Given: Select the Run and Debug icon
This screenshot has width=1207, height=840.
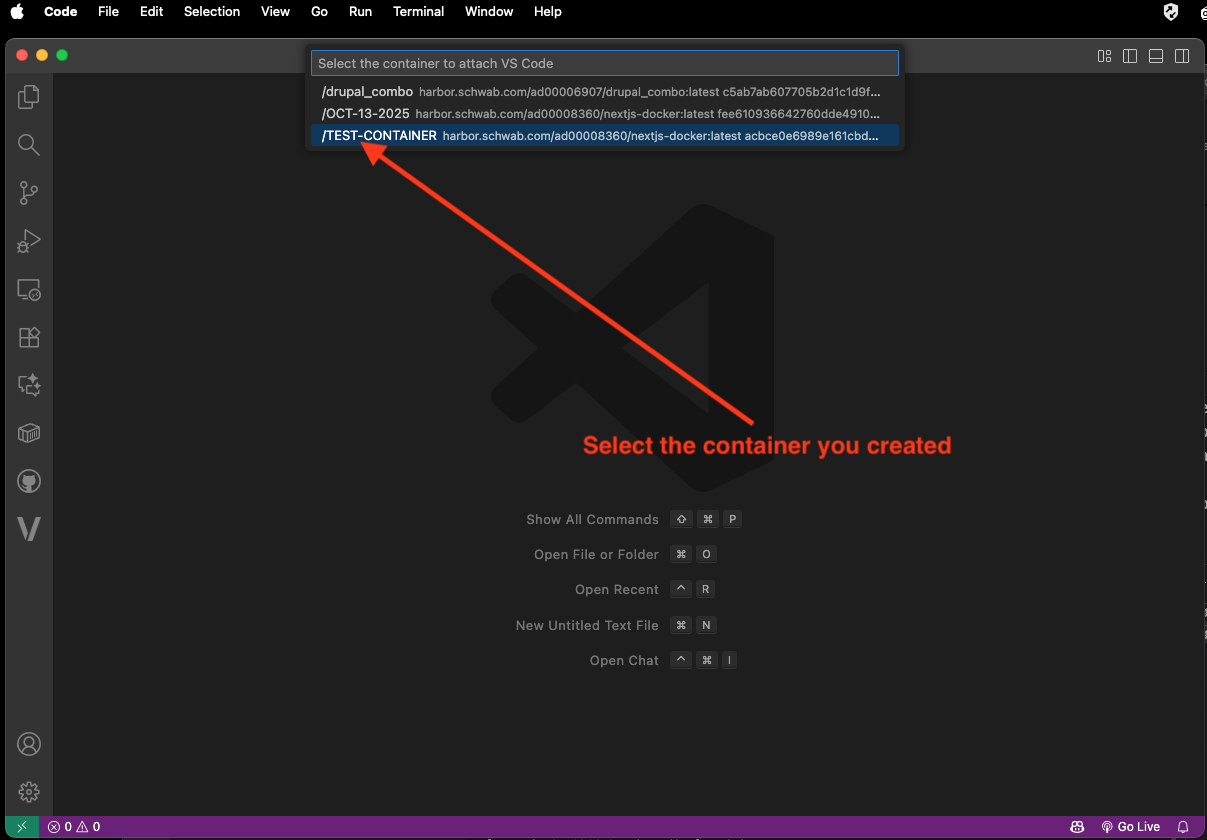Looking at the screenshot, I should [28, 241].
